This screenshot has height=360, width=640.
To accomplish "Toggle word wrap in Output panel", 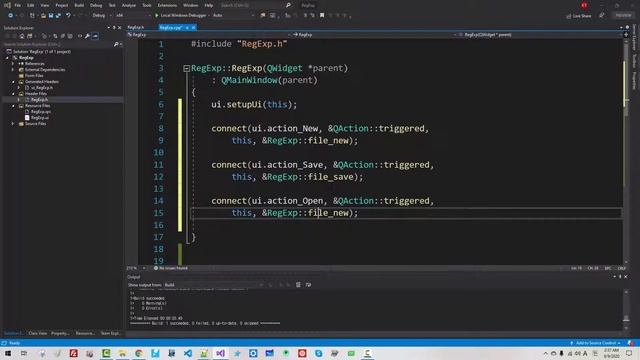I will 308,285.
